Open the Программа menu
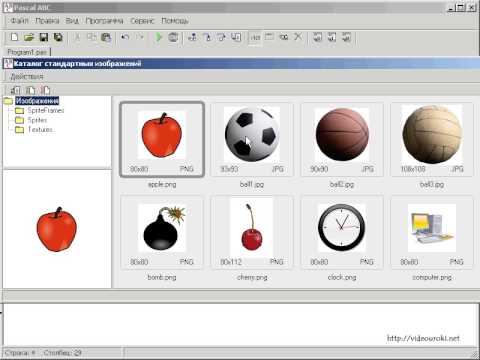 click(x=104, y=21)
